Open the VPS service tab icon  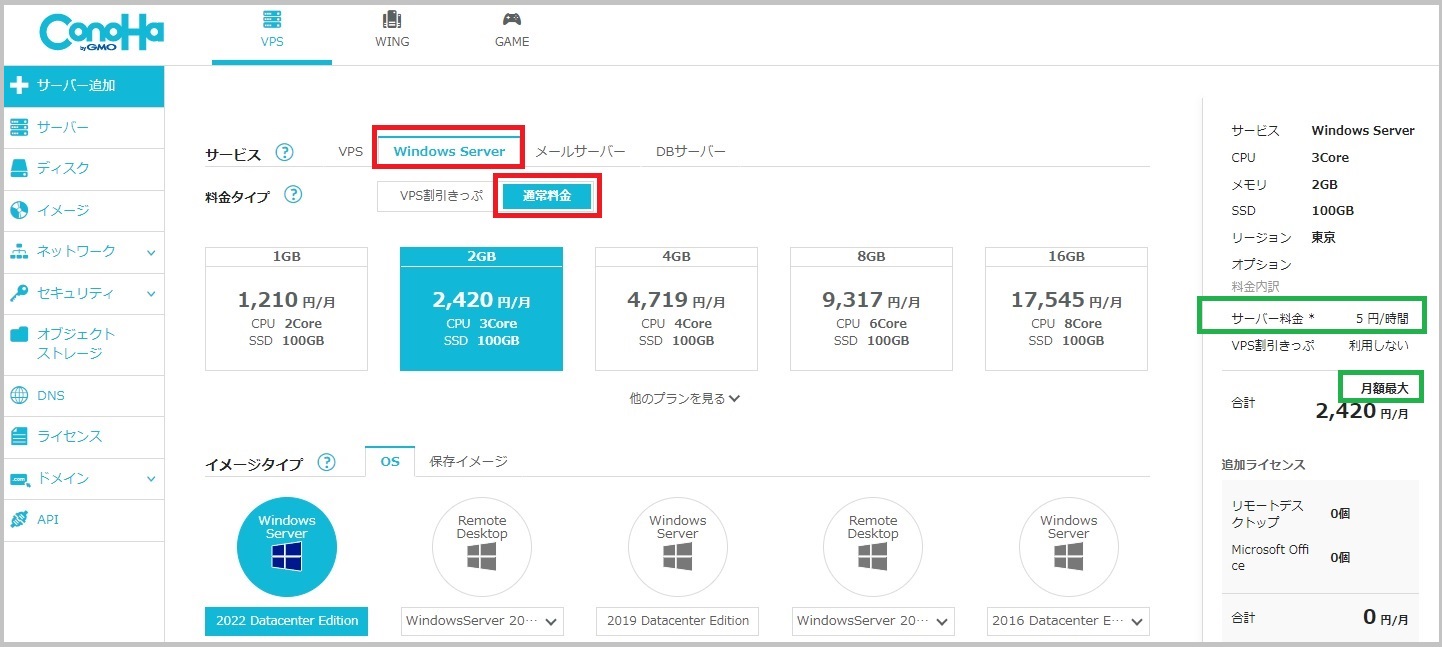point(271,19)
